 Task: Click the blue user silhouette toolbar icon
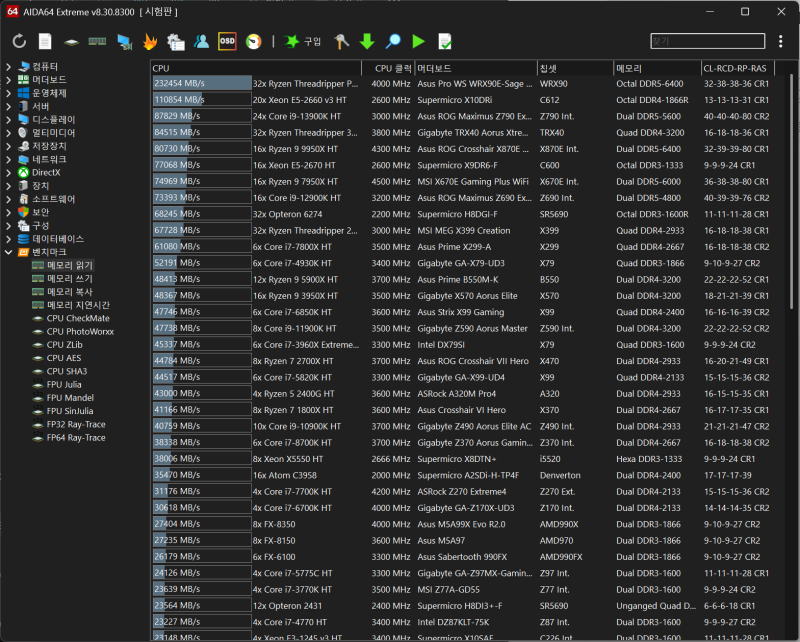202,41
